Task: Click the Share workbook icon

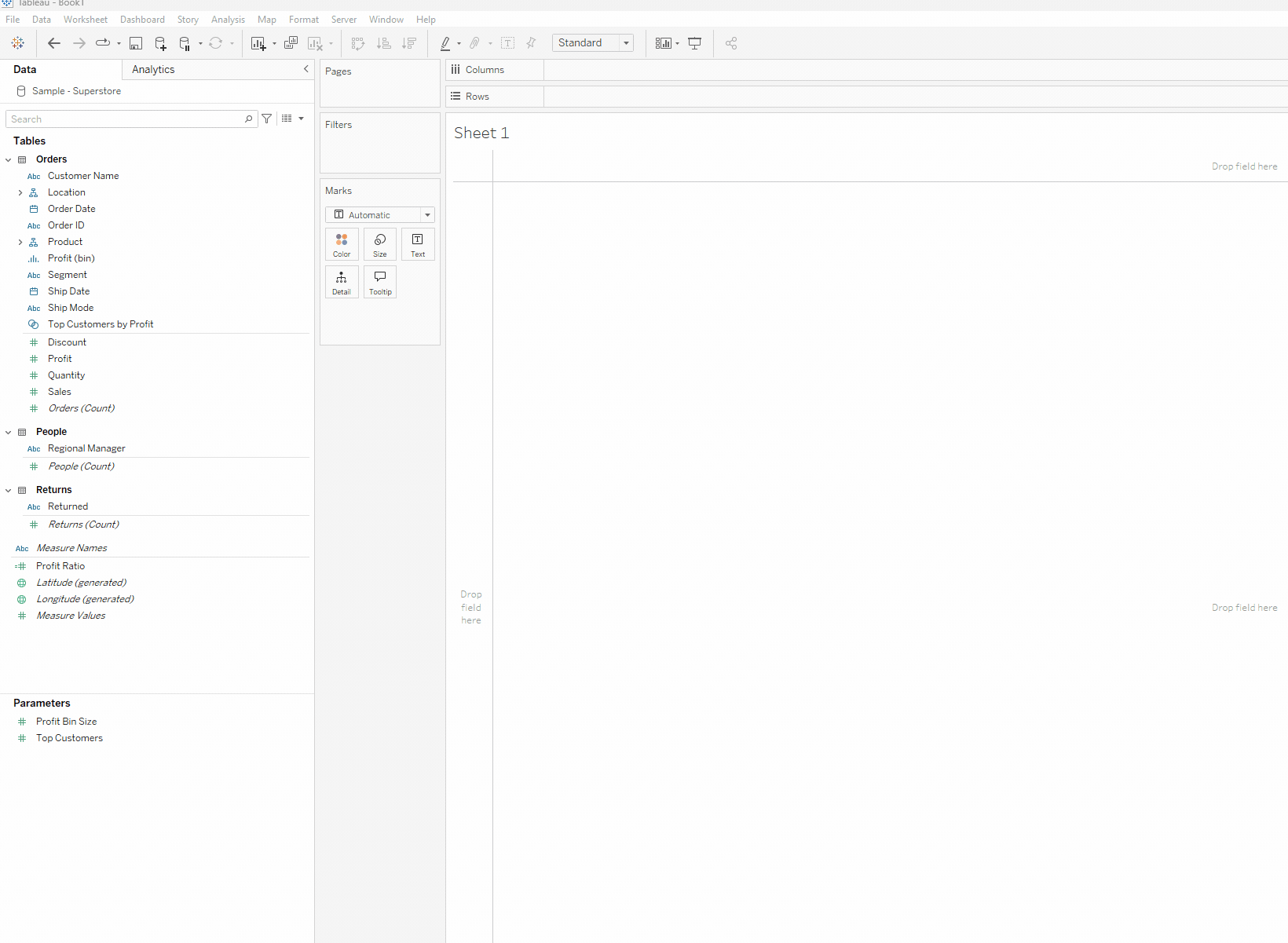Action: [731, 43]
